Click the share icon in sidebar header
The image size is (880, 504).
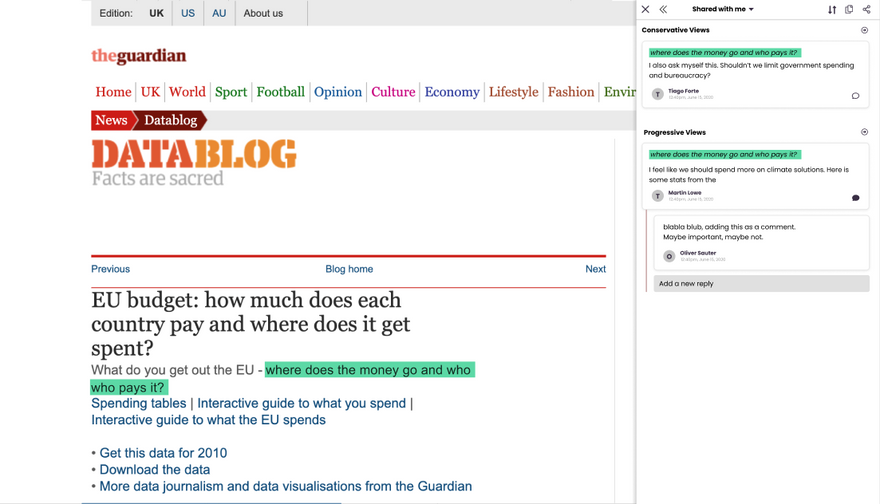click(x=867, y=10)
